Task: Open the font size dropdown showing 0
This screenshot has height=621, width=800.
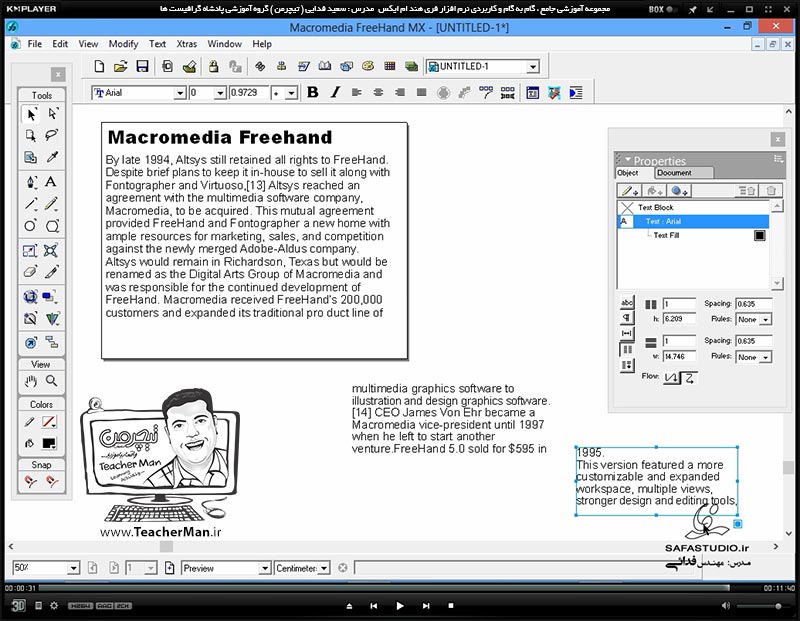Action: tap(220, 93)
